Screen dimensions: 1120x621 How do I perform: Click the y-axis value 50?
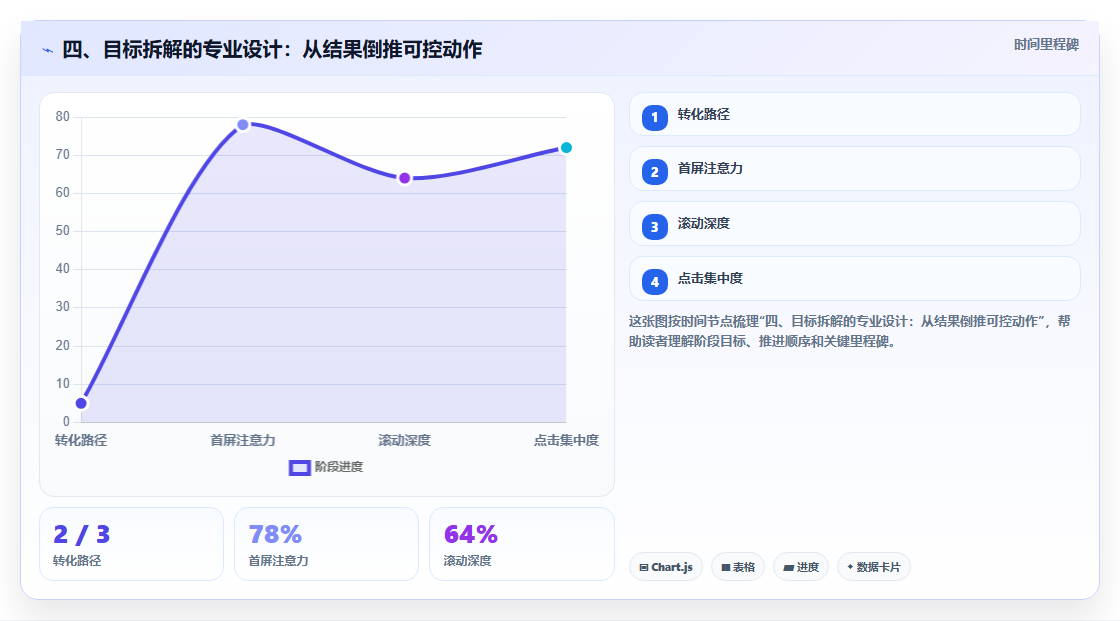pos(63,231)
